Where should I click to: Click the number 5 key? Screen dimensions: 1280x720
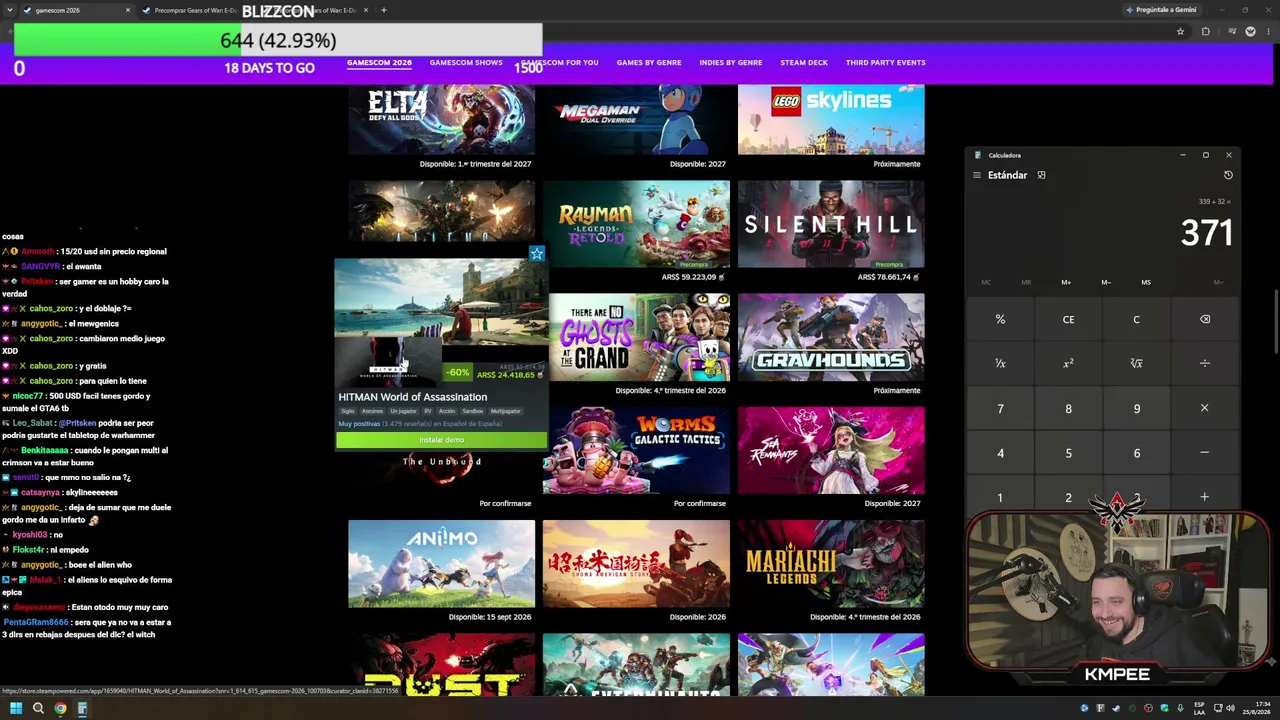tap(1068, 453)
